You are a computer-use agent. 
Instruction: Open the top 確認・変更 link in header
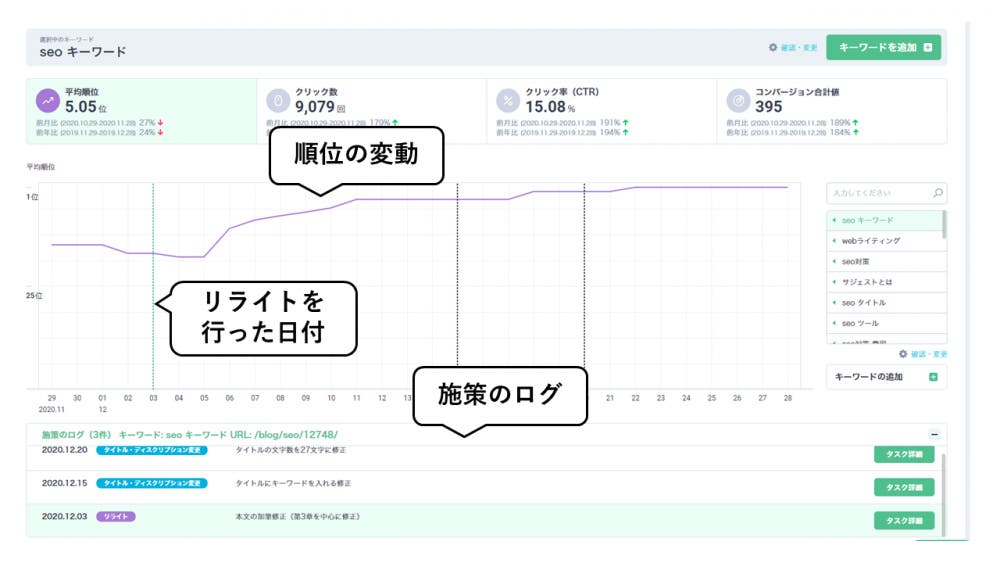pyautogui.click(x=799, y=48)
